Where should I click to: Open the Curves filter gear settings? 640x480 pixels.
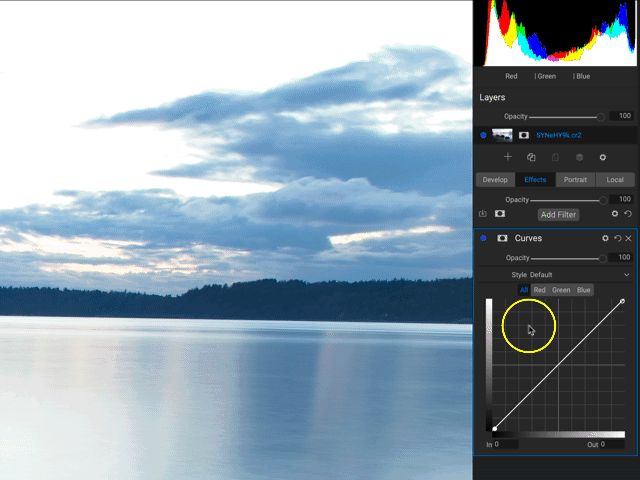coord(605,238)
